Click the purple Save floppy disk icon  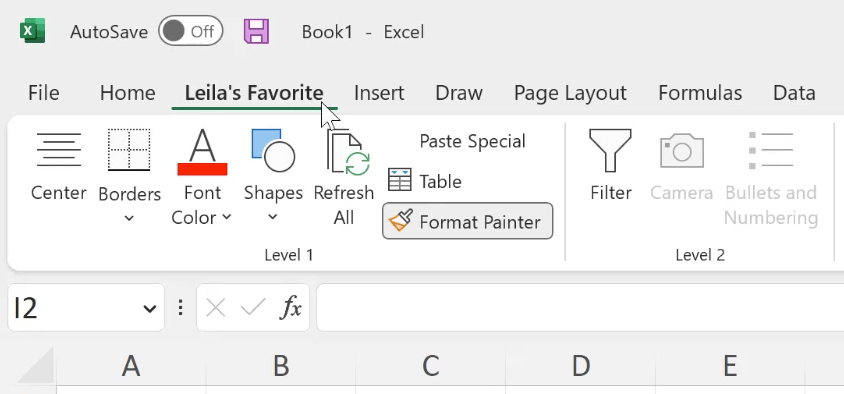point(256,31)
